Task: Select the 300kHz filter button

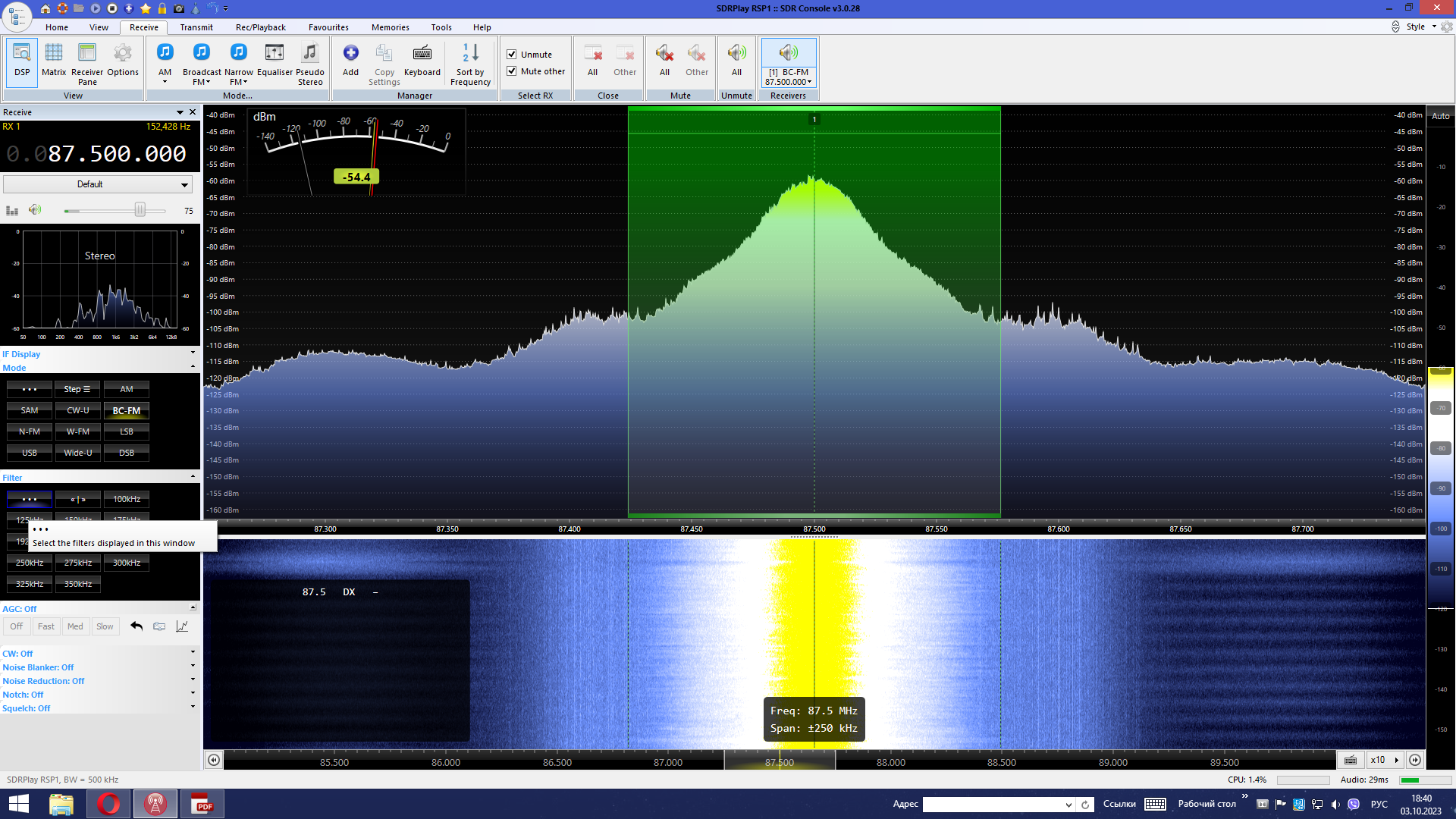Action: 127,563
